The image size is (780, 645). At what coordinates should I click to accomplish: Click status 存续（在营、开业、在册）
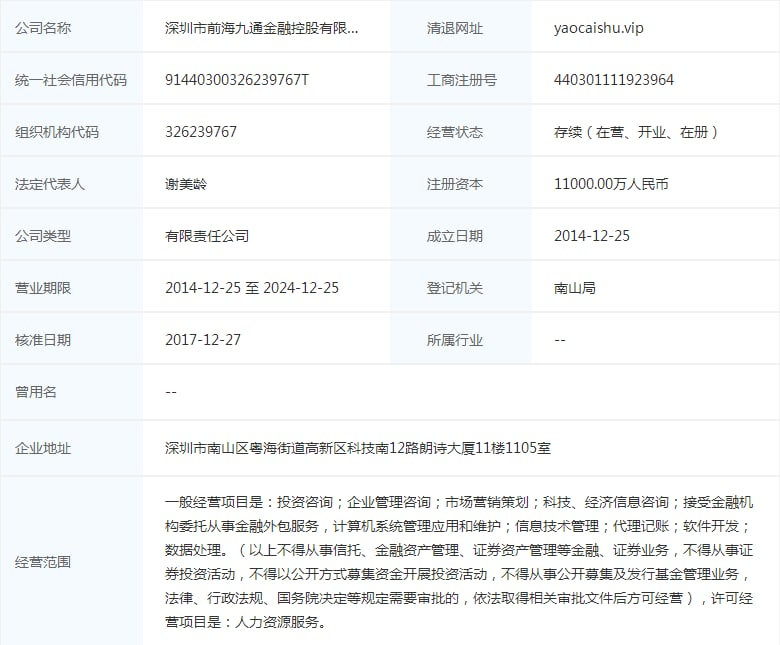point(636,132)
